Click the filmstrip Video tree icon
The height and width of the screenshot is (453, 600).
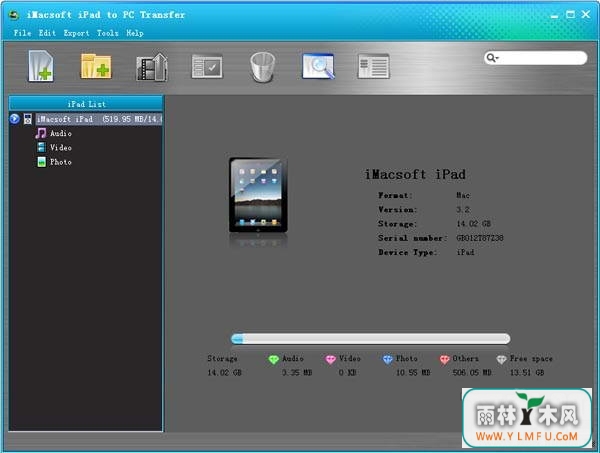41,147
